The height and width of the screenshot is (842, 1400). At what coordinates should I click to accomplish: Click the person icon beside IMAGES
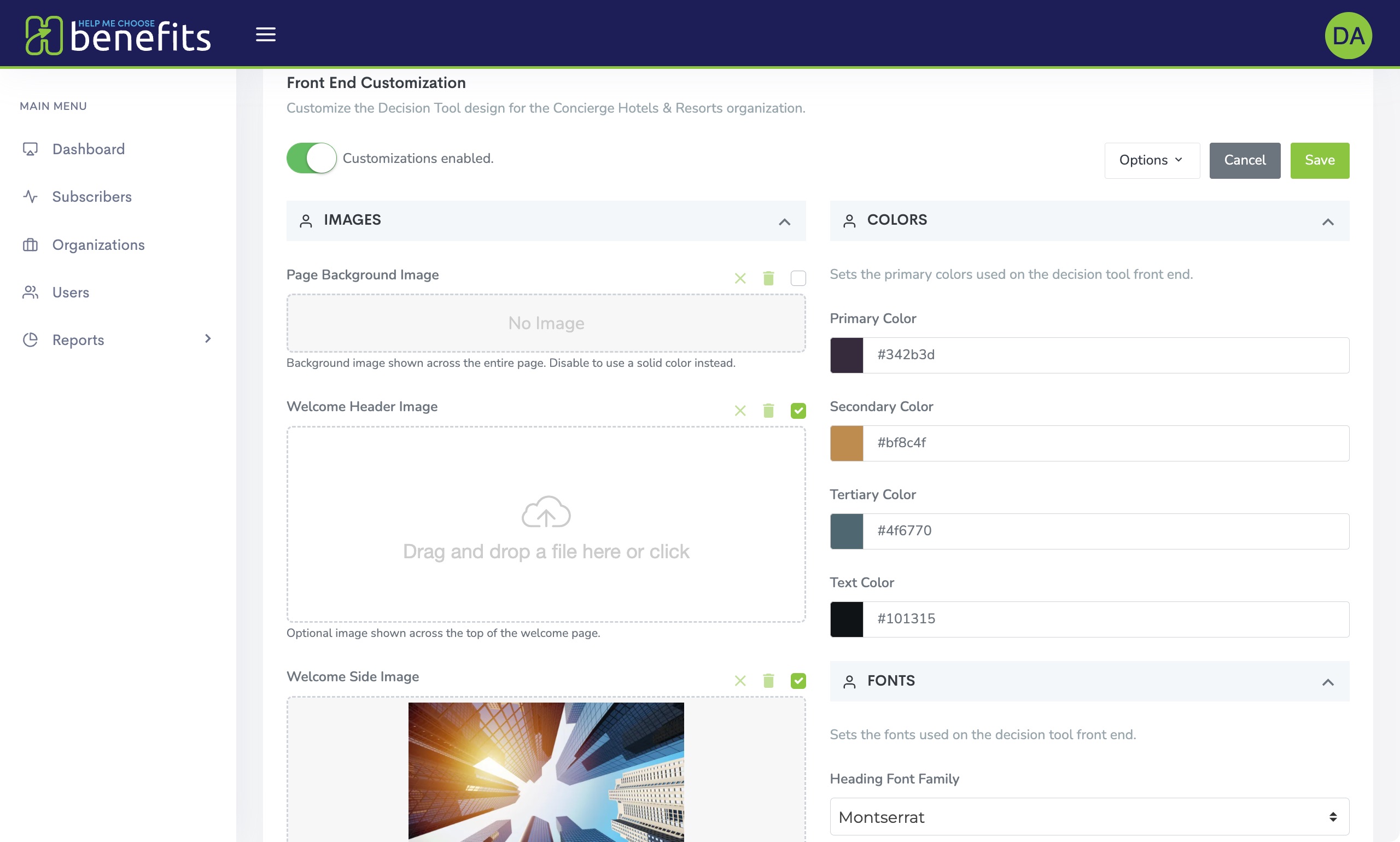(306, 221)
